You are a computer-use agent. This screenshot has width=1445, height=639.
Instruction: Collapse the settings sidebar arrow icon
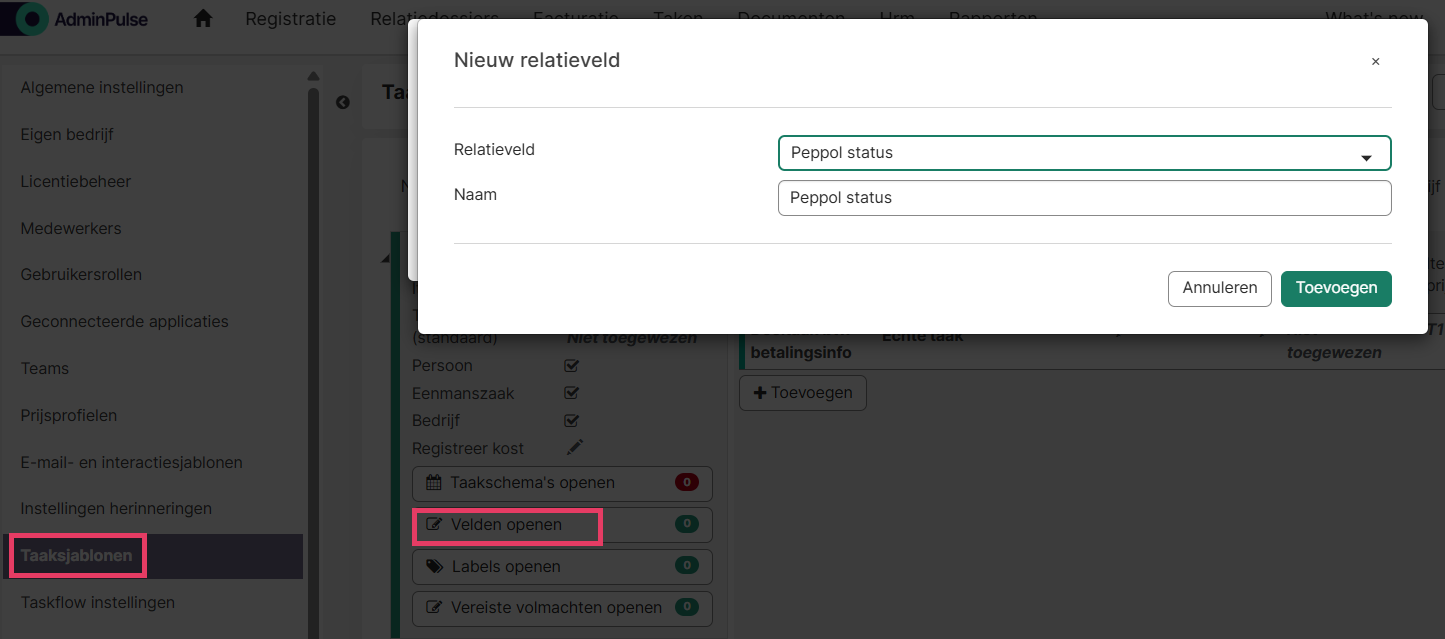(343, 102)
